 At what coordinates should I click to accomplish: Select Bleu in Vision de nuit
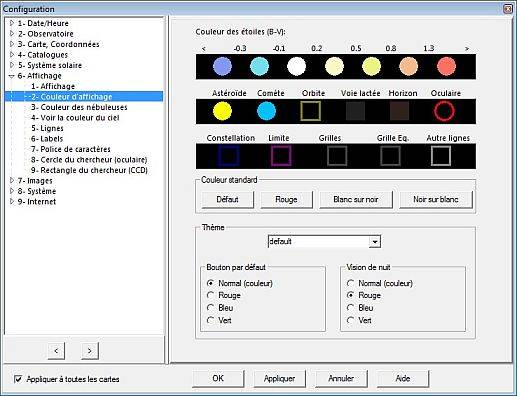click(350, 308)
